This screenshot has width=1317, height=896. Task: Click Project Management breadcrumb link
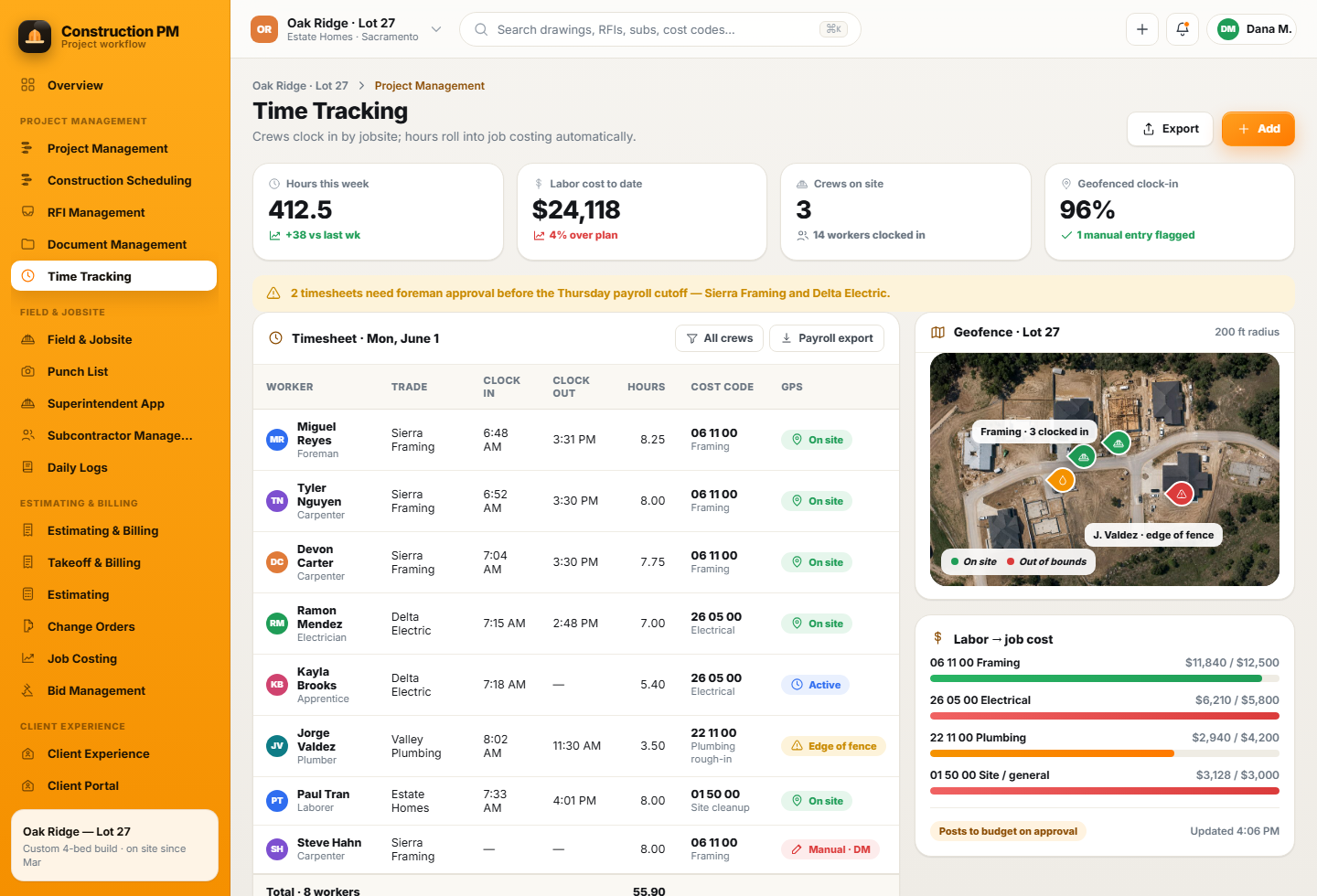point(429,86)
